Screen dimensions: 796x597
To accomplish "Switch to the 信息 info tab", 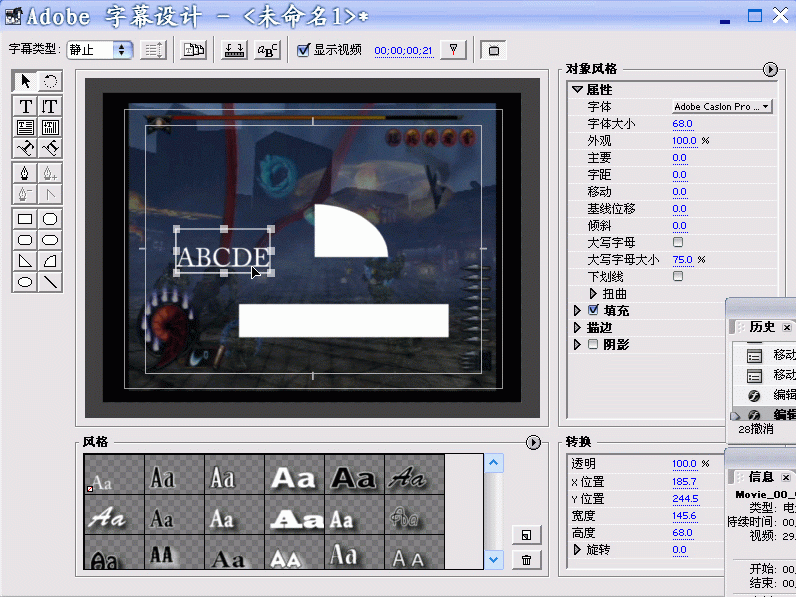I will click(x=761, y=477).
